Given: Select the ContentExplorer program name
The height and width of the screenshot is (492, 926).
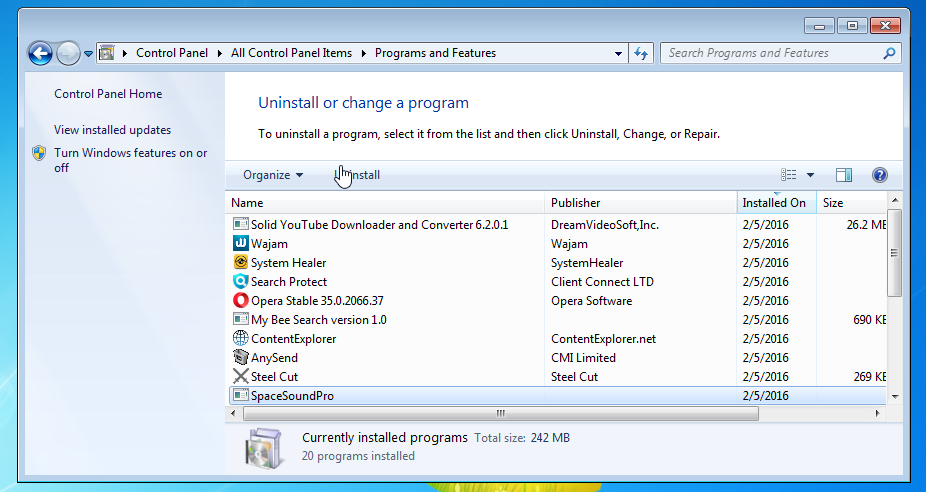Looking at the screenshot, I should coord(294,339).
